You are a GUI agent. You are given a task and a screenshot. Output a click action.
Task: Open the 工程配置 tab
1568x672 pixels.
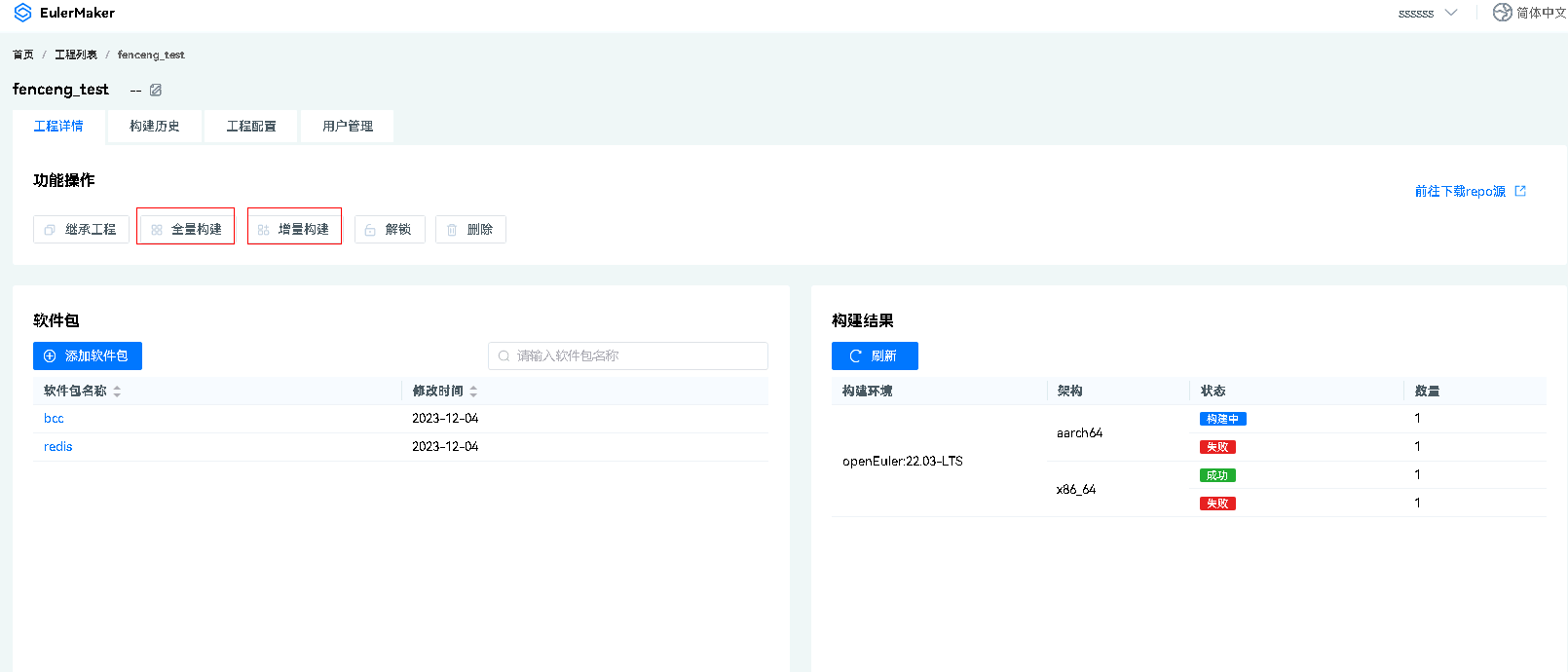[x=251, y=127]
